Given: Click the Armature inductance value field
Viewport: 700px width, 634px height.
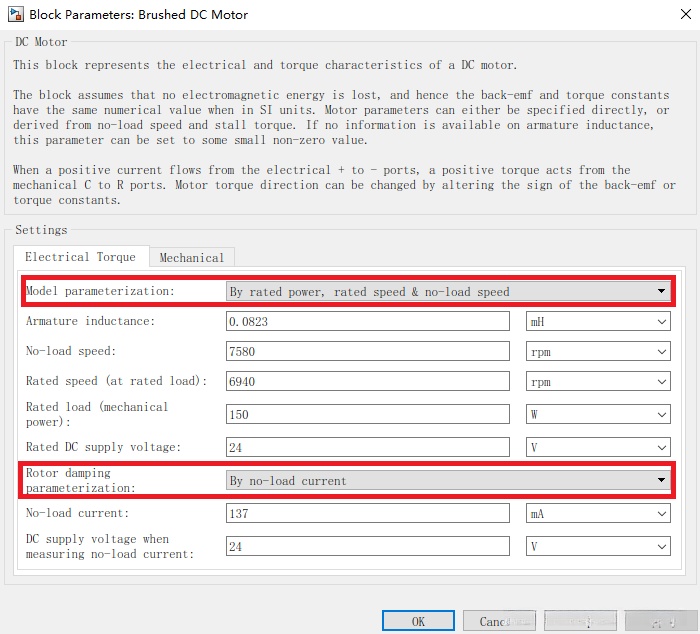Looking at the screenshot, I should click(x=367, y=321).
